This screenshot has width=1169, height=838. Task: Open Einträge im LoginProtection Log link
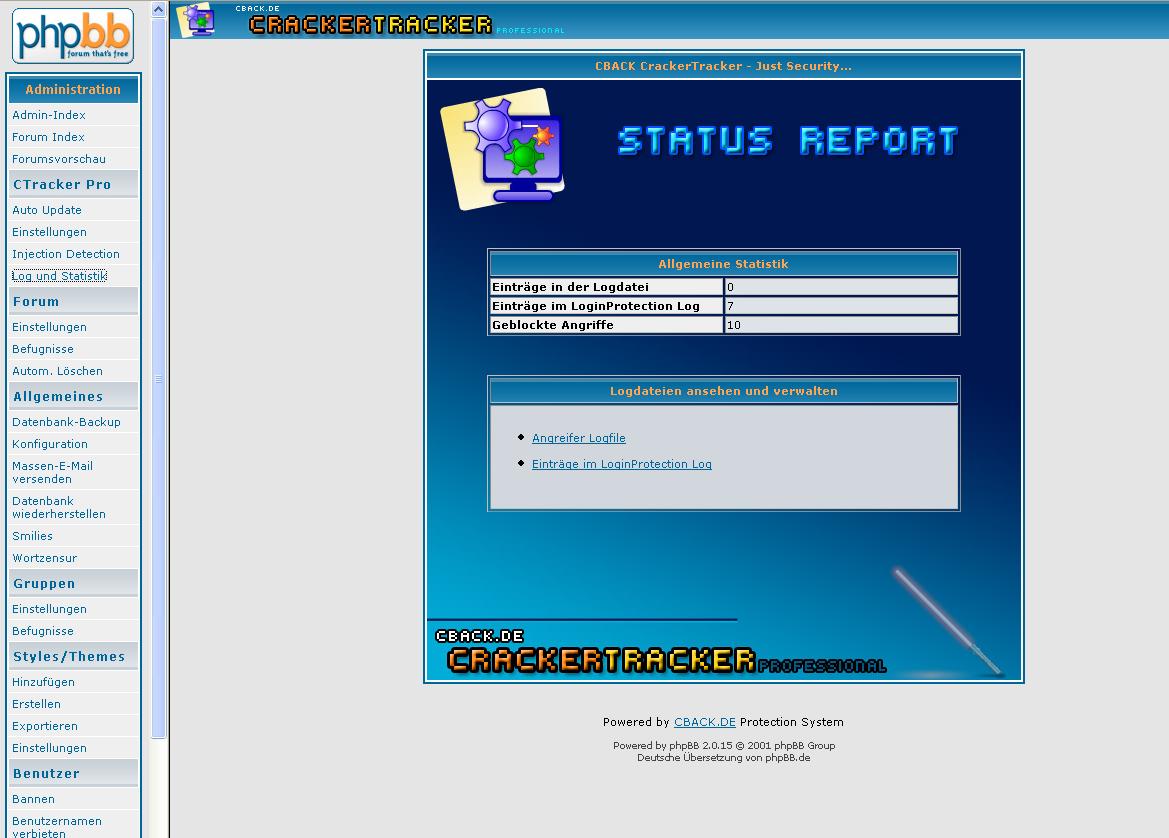(x=621, y=464)
